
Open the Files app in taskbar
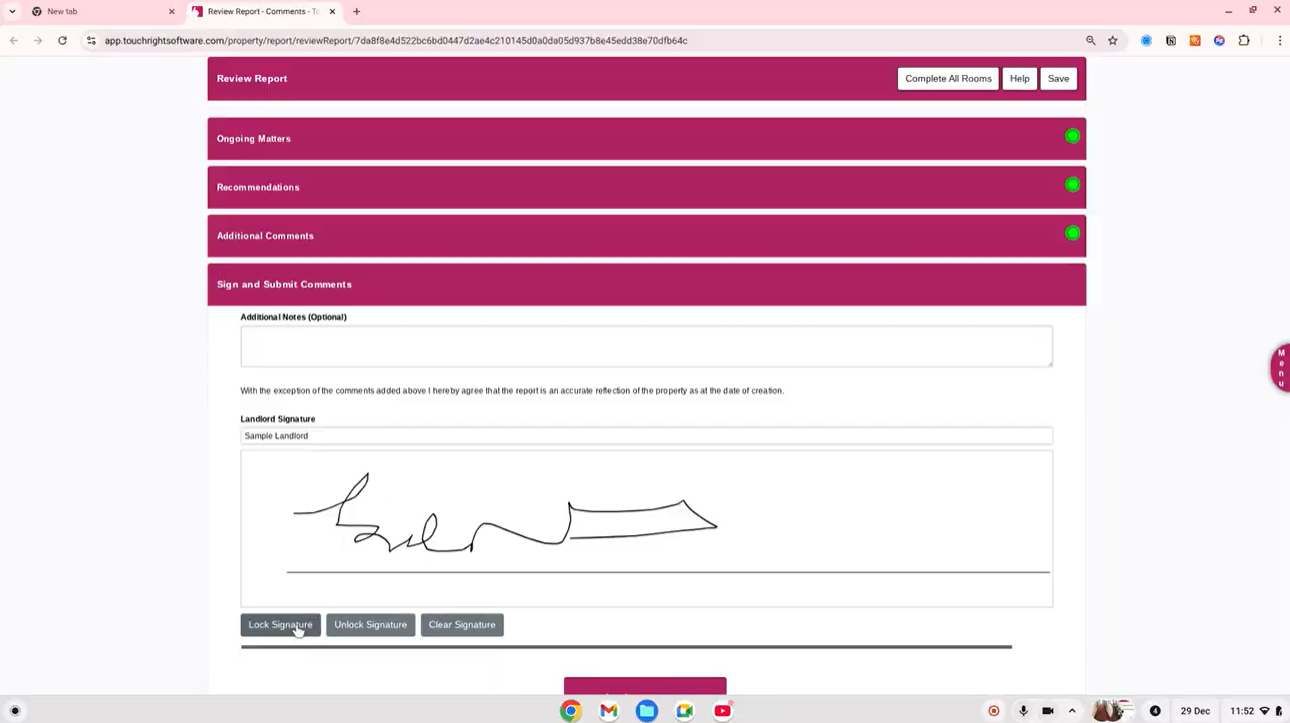(647, 711)
